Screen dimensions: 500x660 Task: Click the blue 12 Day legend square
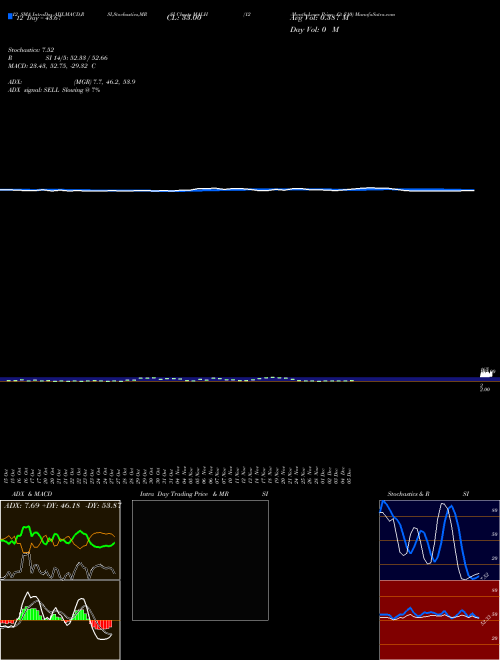coord(10,17)
